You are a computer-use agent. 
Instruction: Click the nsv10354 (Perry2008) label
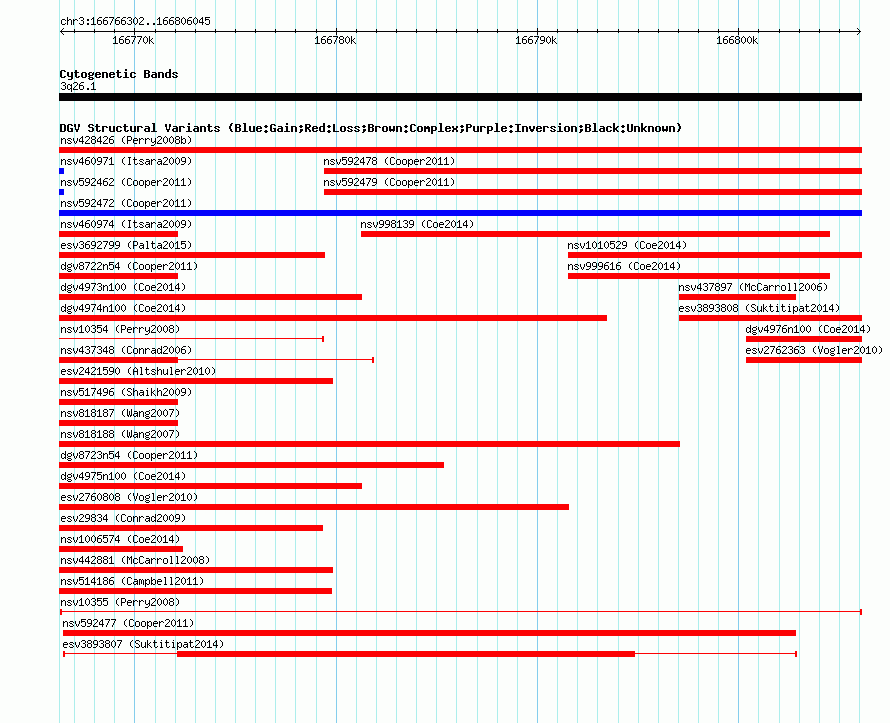tap(120, 329)
